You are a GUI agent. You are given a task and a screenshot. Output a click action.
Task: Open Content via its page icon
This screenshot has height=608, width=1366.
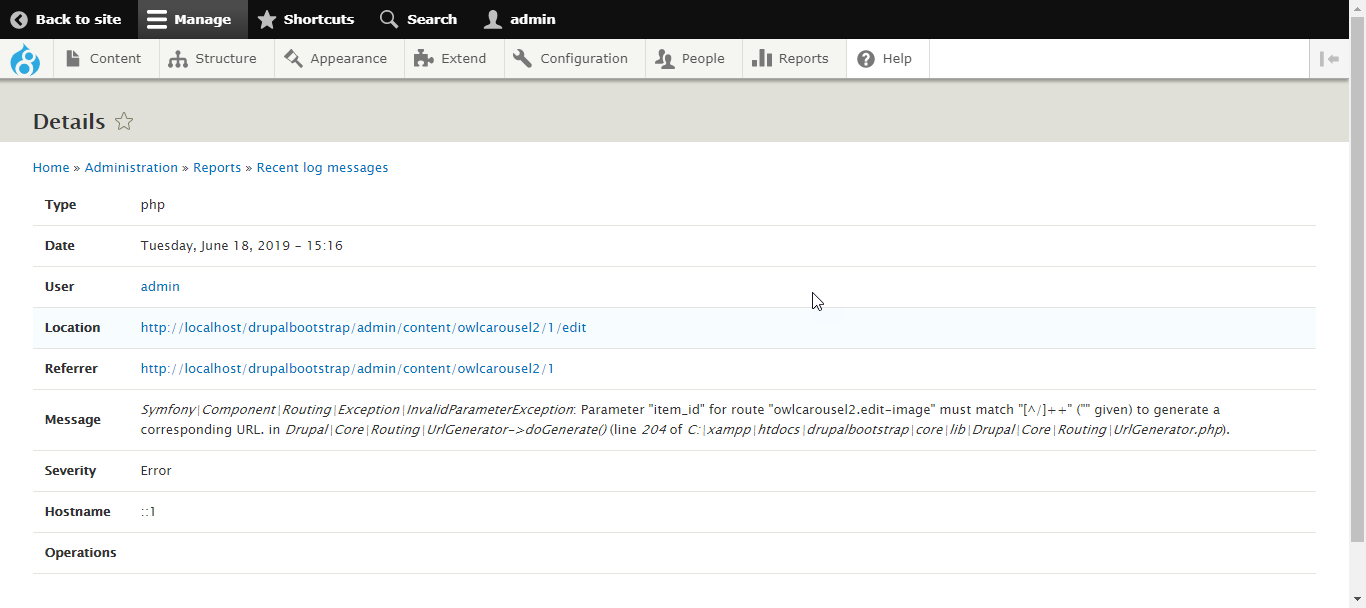pos(74,58)
